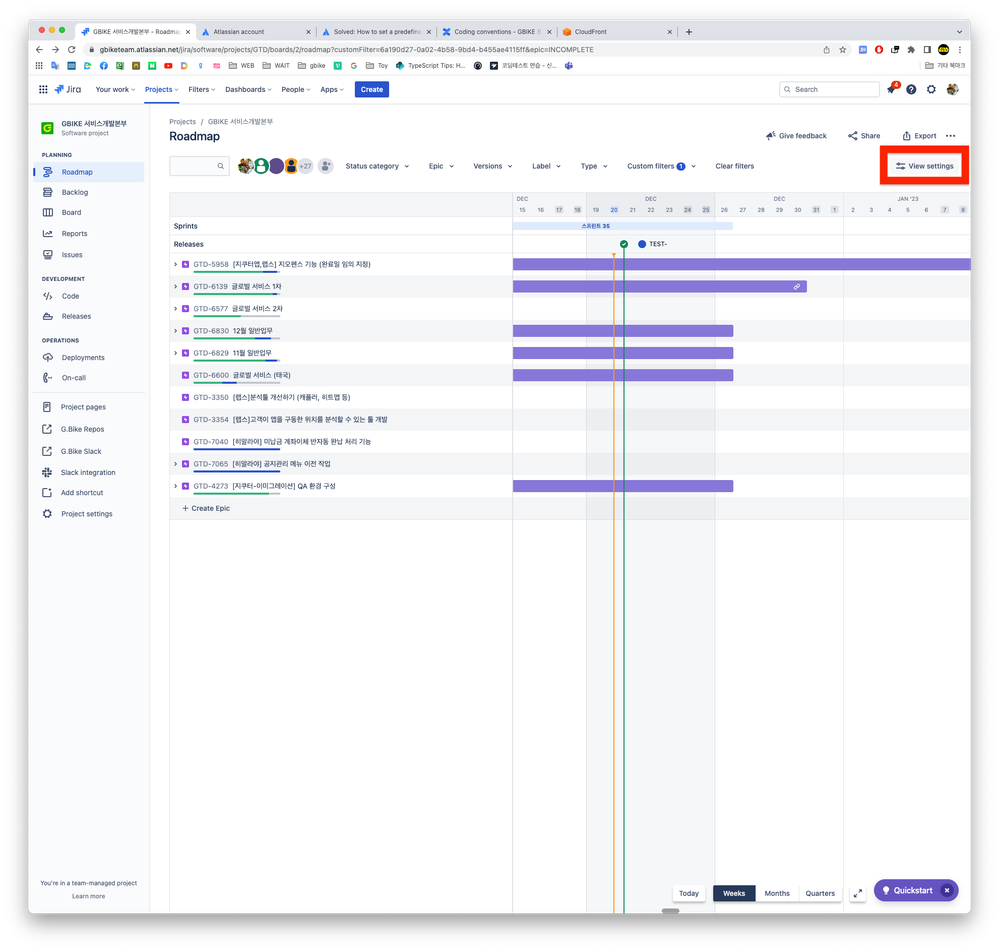Click the blue Create button
999x951 pixels.
coord(371,90)
